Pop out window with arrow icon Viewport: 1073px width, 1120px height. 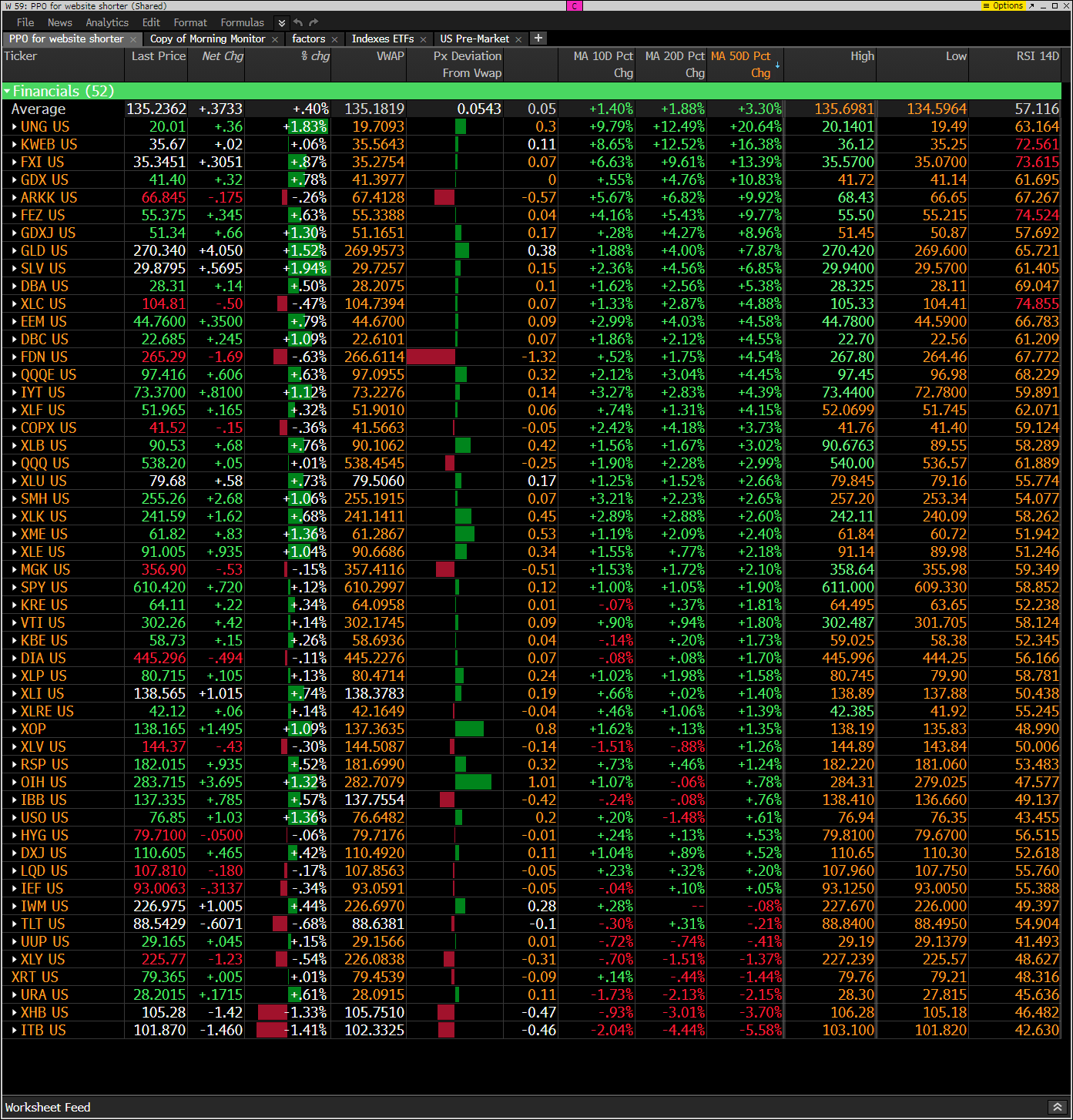(1031, 5)
